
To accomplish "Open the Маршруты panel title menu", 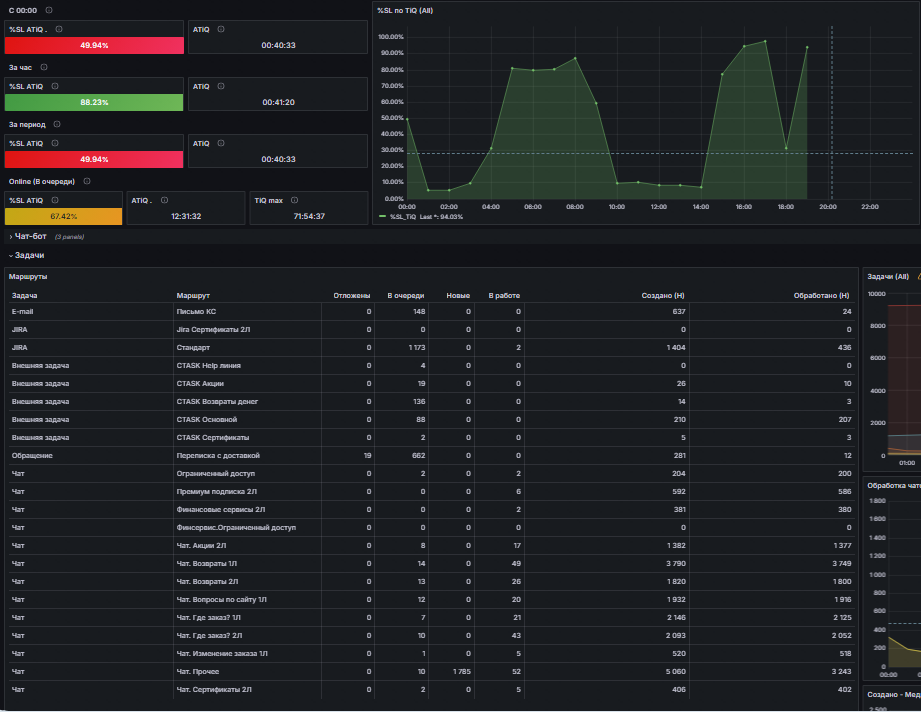I will 28,277.
